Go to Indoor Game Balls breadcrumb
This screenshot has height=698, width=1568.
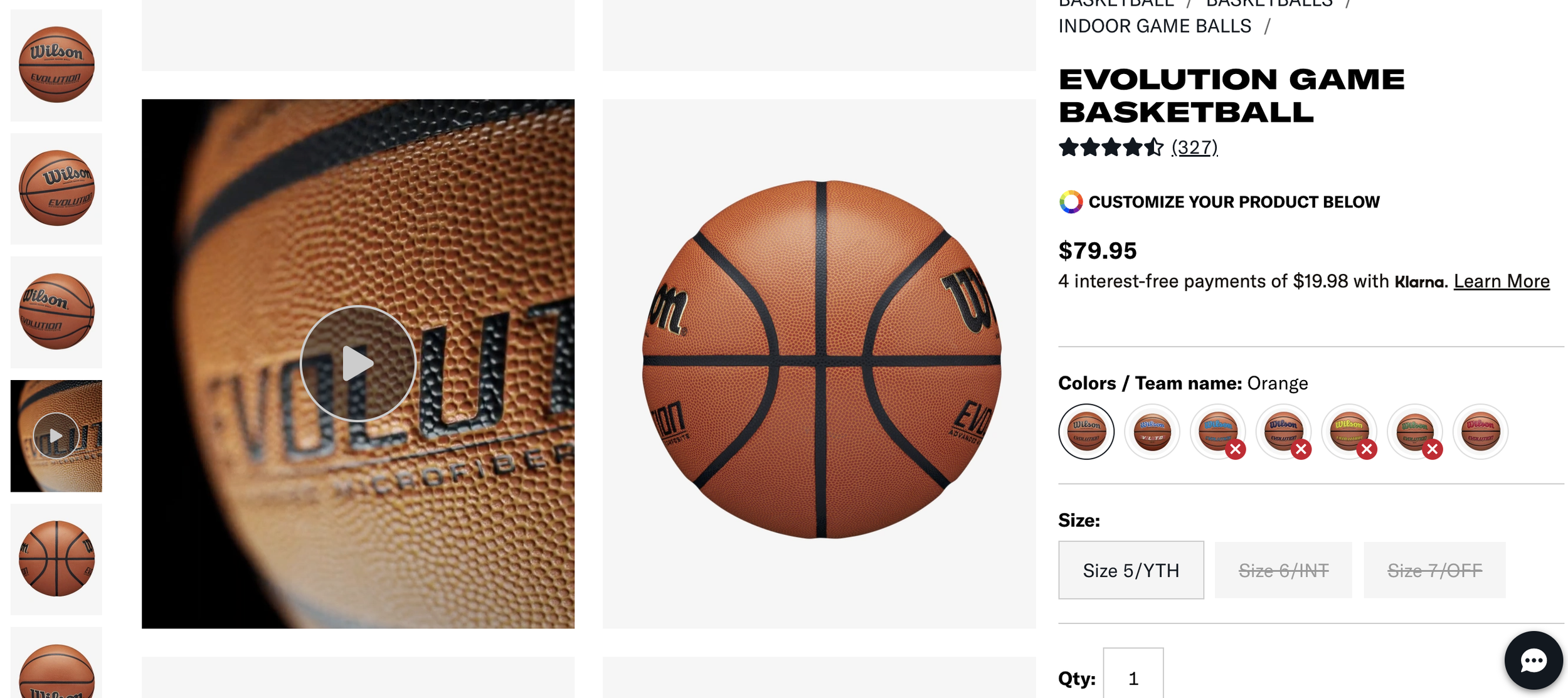(x=1155, y=26)
